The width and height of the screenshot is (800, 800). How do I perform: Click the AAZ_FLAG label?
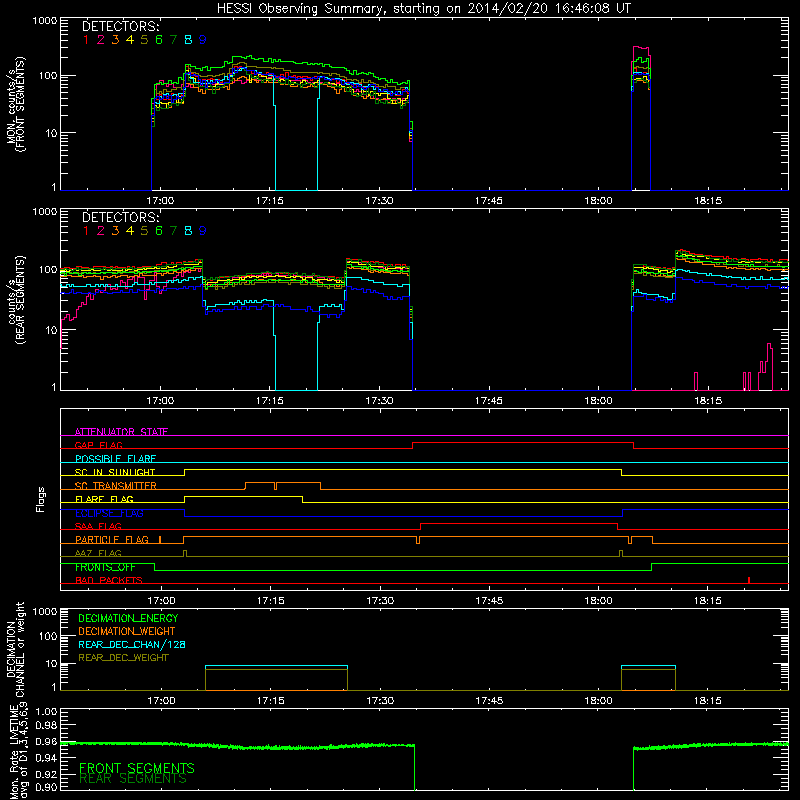click(98, 553)
